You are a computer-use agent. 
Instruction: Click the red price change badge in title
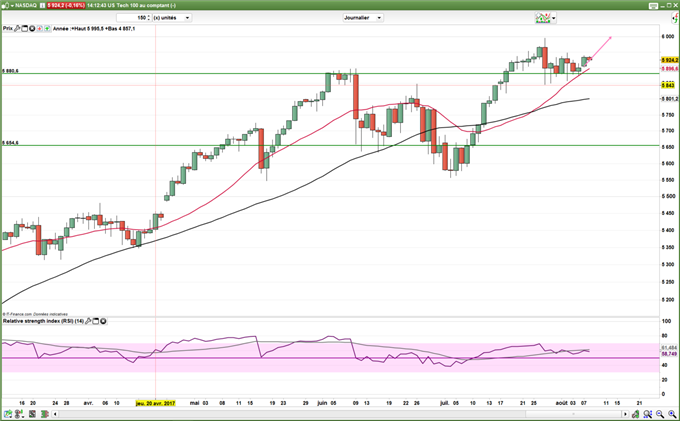point(66,5)
